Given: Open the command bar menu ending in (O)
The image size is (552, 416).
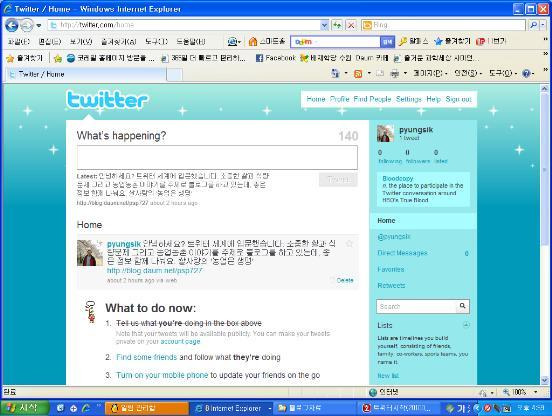Looking at the screenshot, I should coord(502,74).
